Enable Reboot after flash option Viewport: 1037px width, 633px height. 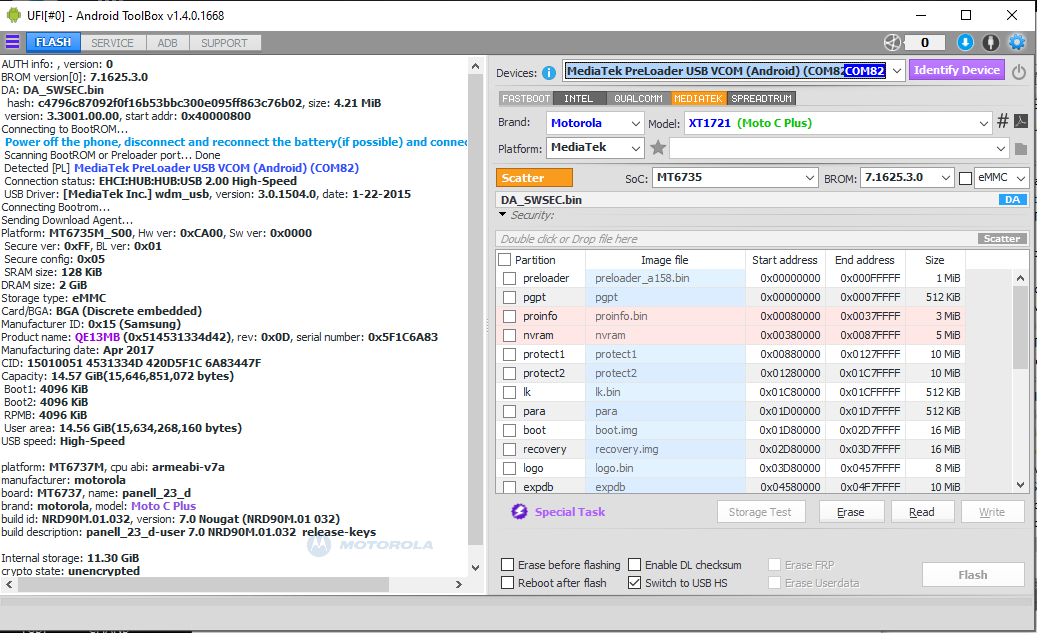coord(507,583)
